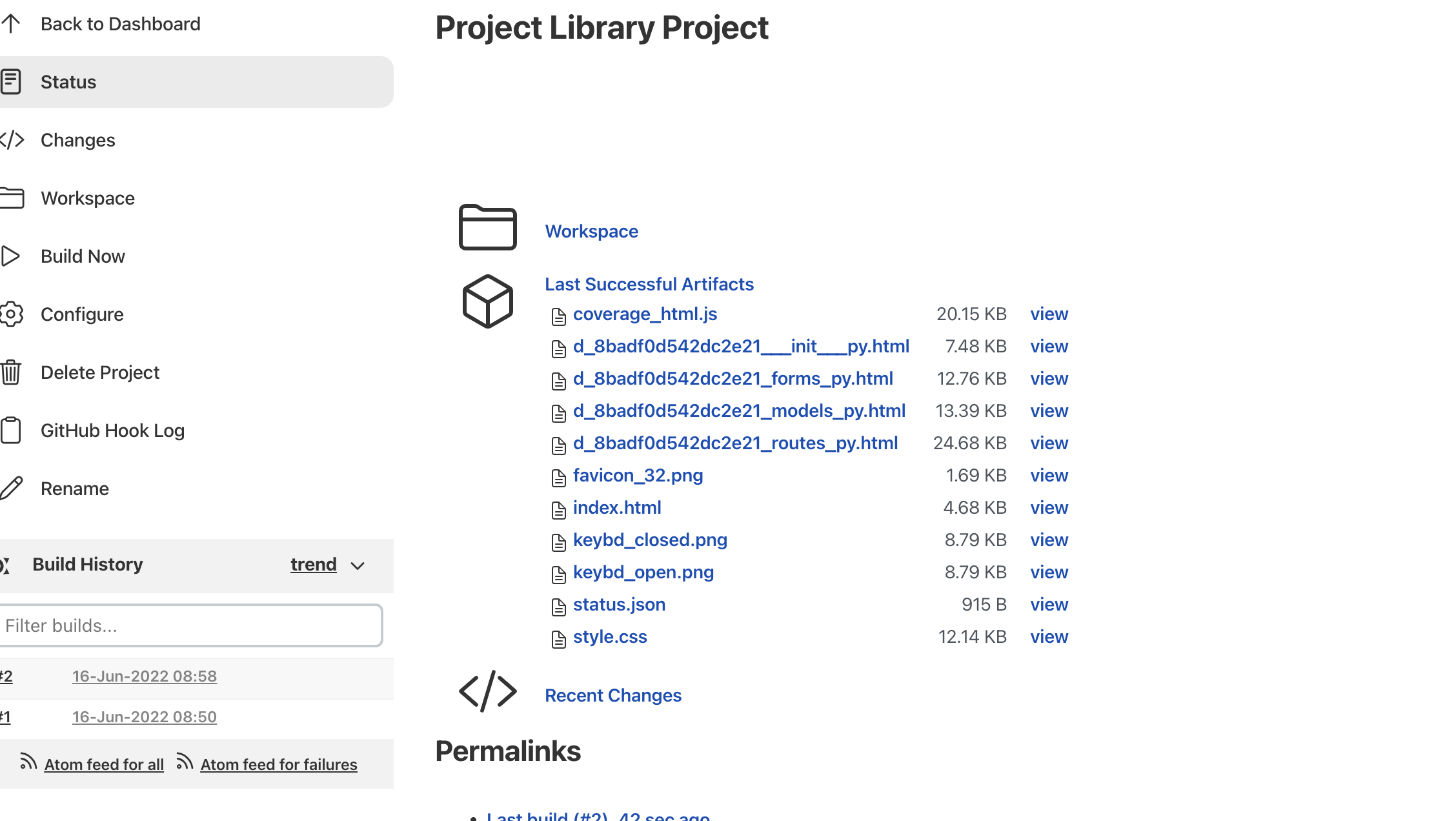Focus the Filter builds input field
1456x821 pixels.
click(191, 625)
